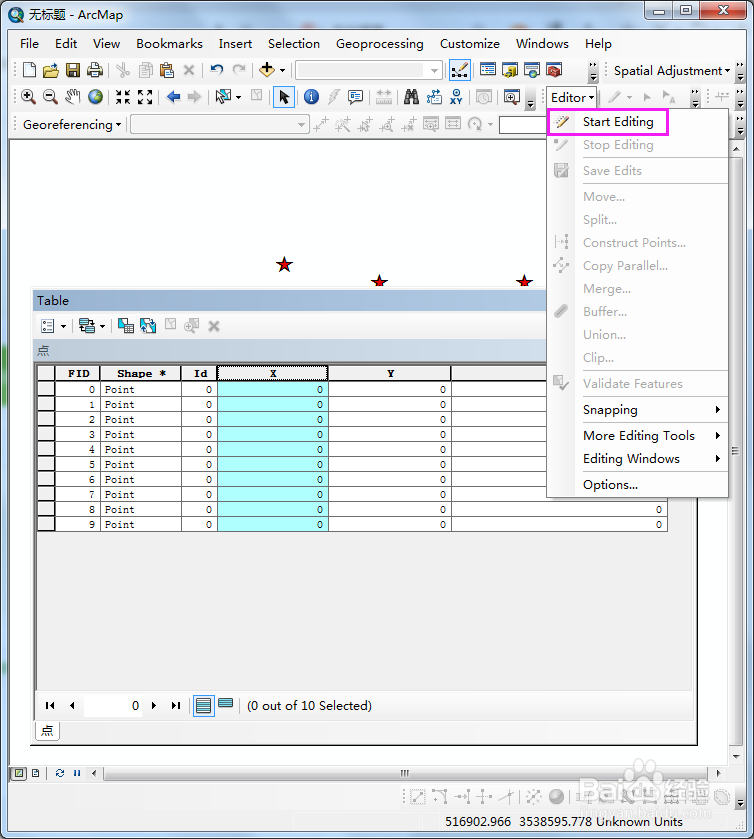Click the New map document icon
This screenshot has height=839, width=754.
pos(29,70)
